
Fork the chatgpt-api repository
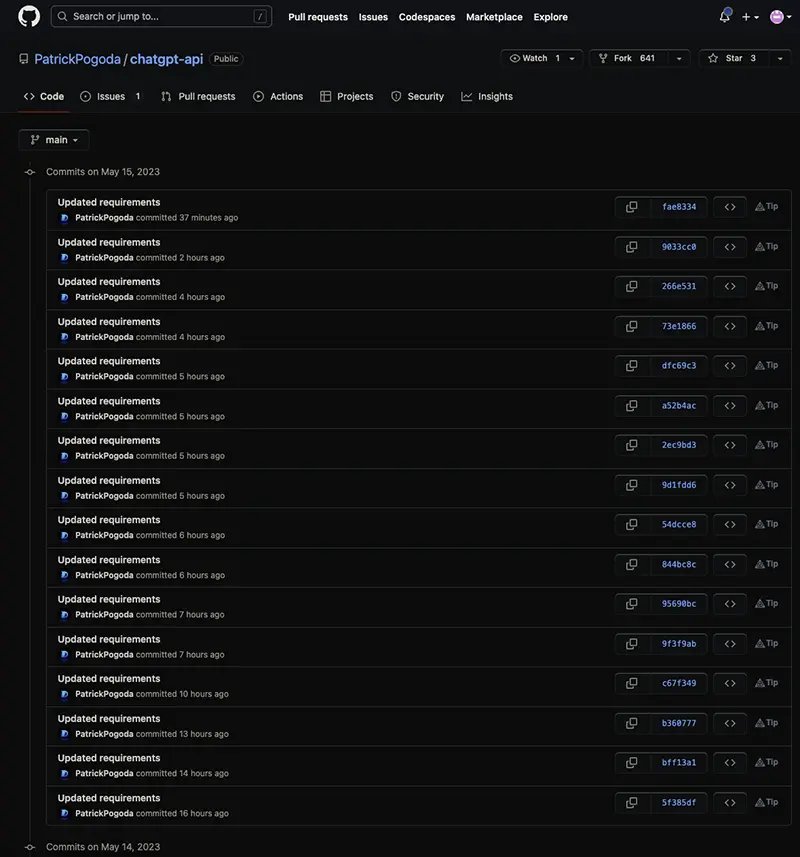click(x=629, y=58)
